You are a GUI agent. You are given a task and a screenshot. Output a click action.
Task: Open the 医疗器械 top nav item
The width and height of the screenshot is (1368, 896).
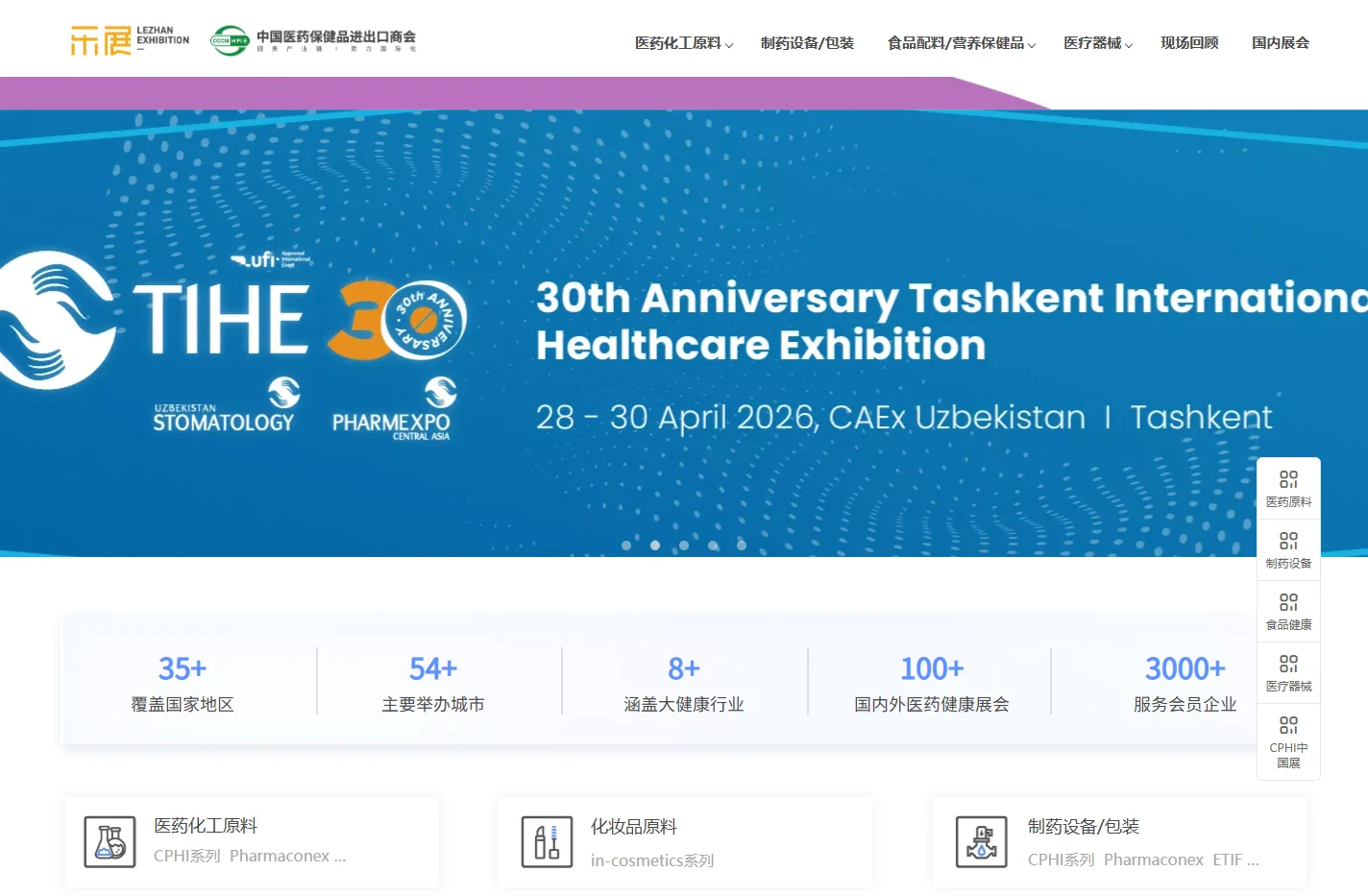[1092, 43]
